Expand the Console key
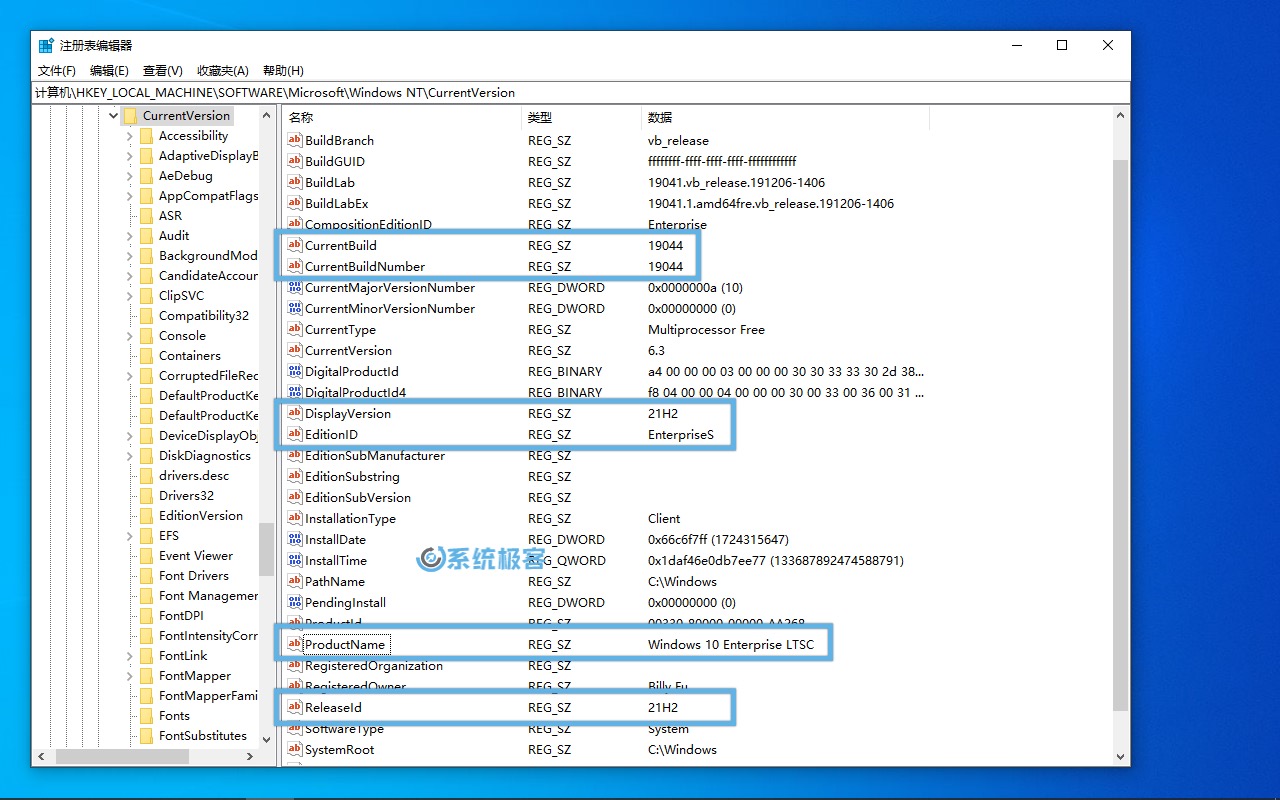The width and height of the screenshot is (1280, 800). (x=130, y=336)
